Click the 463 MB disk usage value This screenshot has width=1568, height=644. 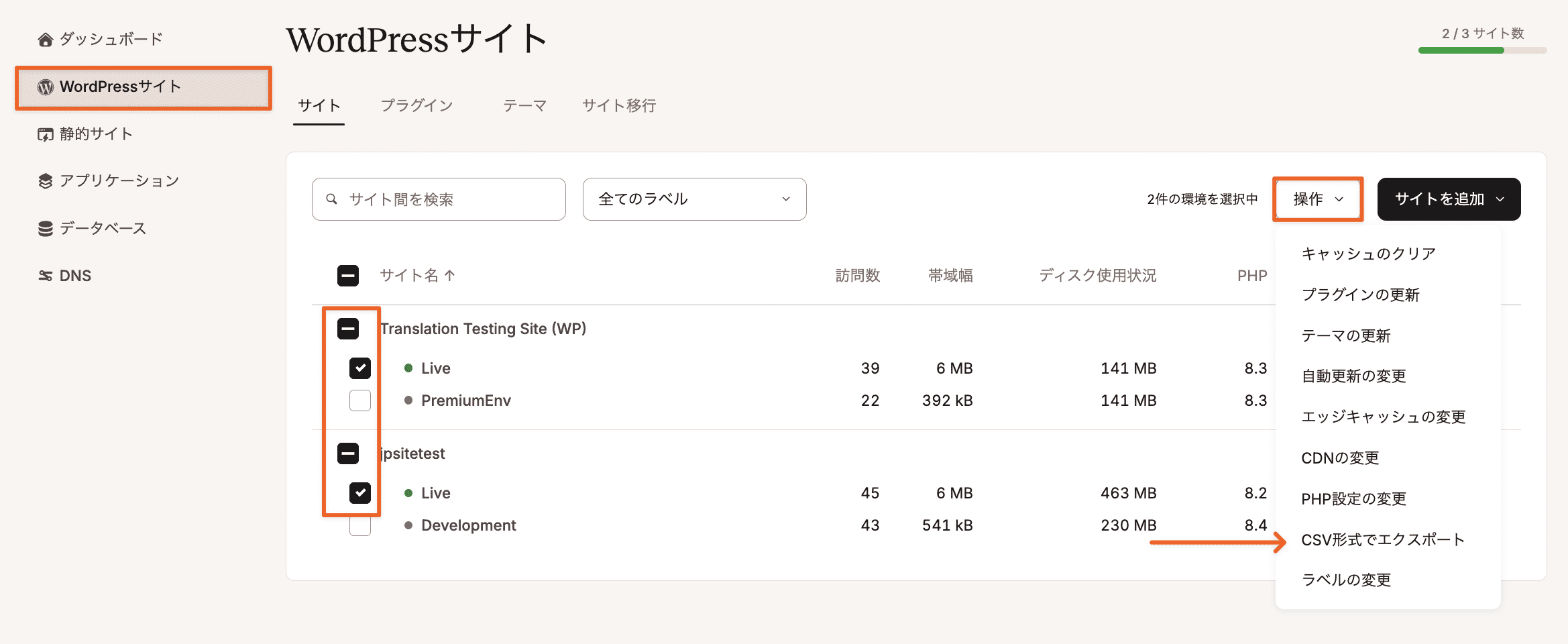tap(1129, 493)
